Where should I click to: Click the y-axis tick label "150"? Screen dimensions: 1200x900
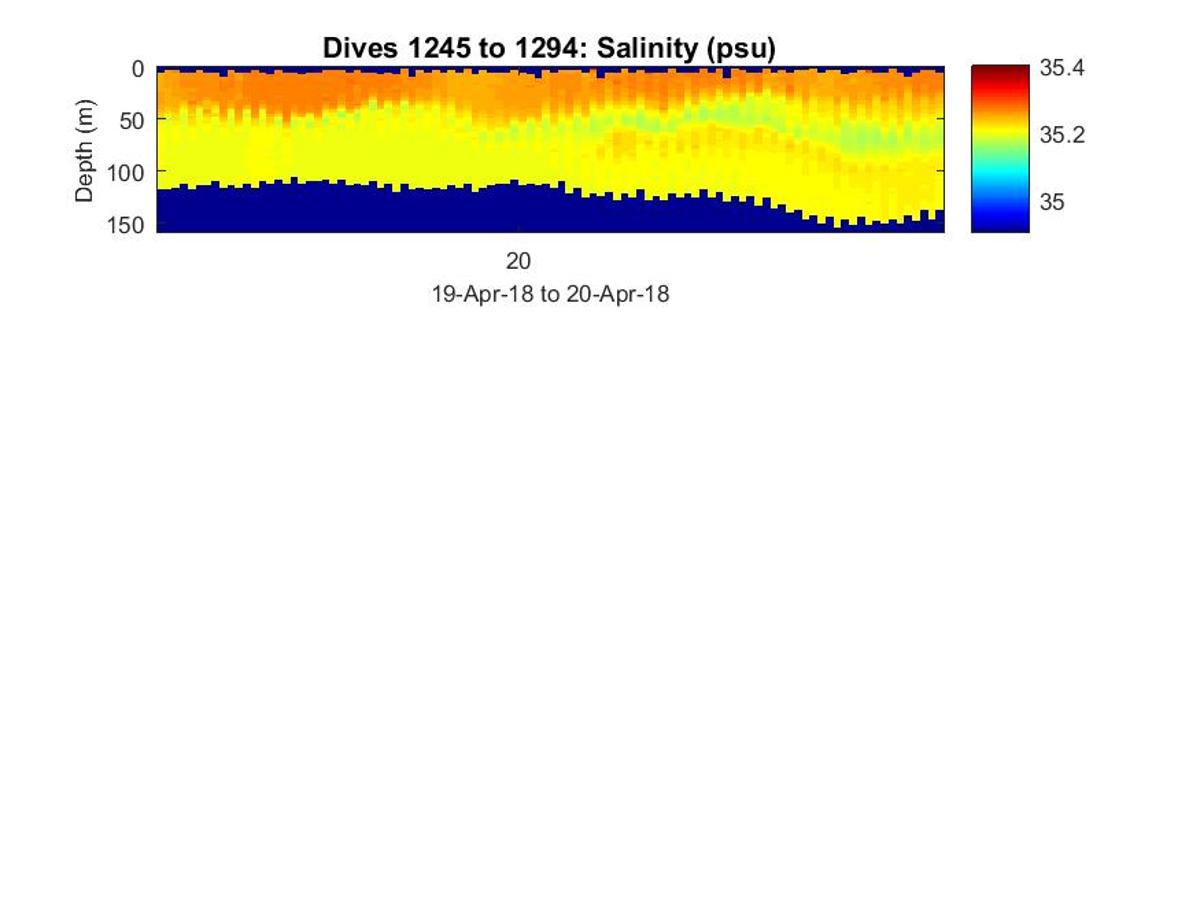(127, 224)
